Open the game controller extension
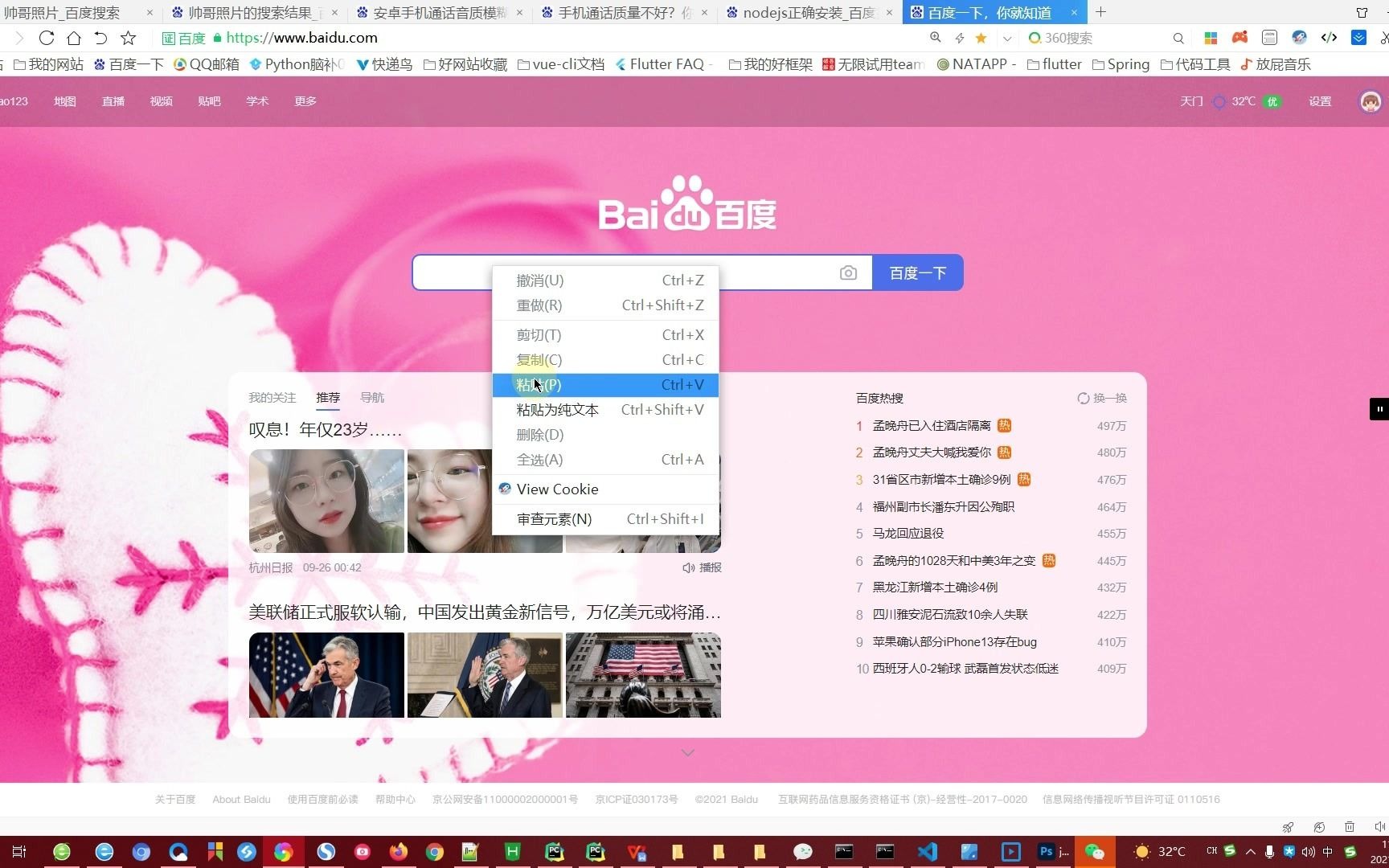 tap(1240, 38)
